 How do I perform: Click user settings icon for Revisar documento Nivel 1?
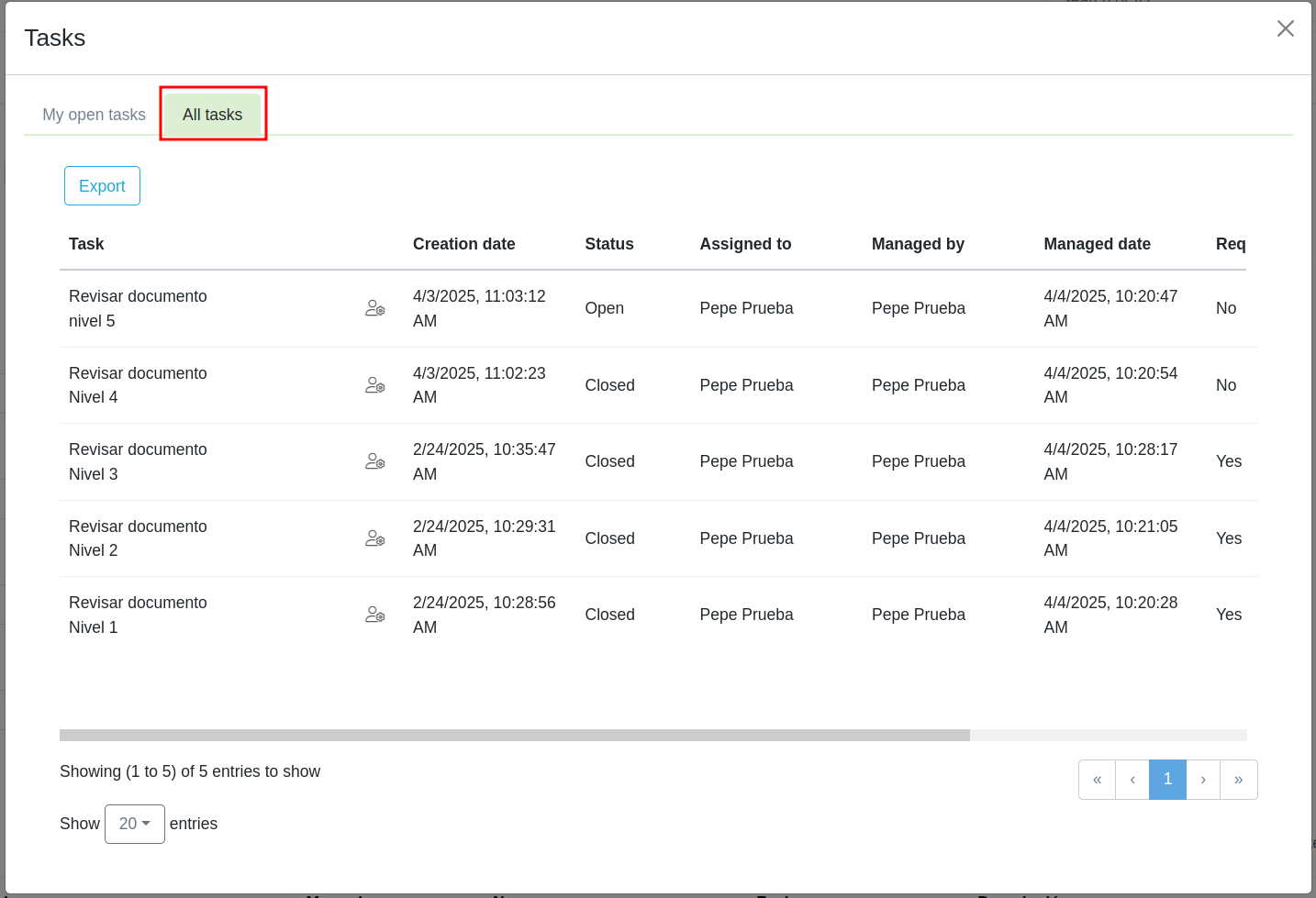374,615
